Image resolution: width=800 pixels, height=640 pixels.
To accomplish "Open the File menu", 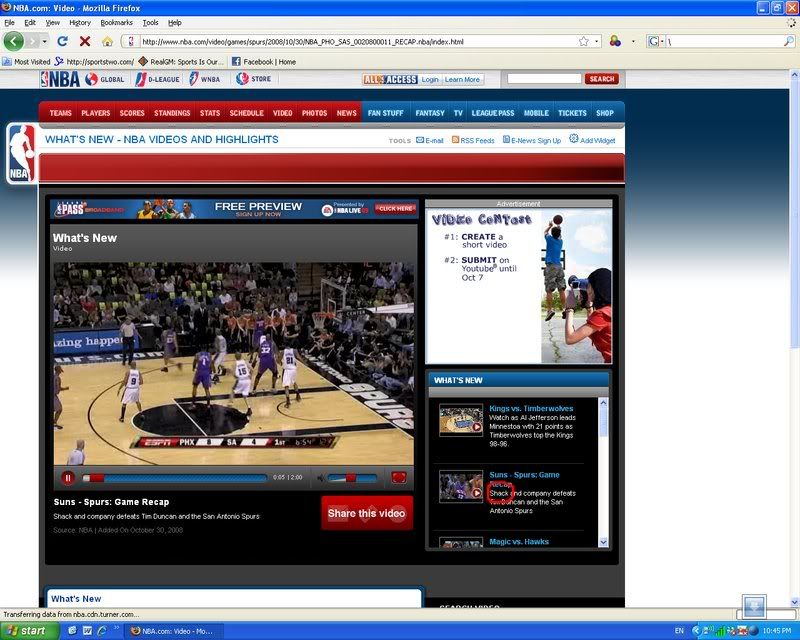I will [9, 22].
